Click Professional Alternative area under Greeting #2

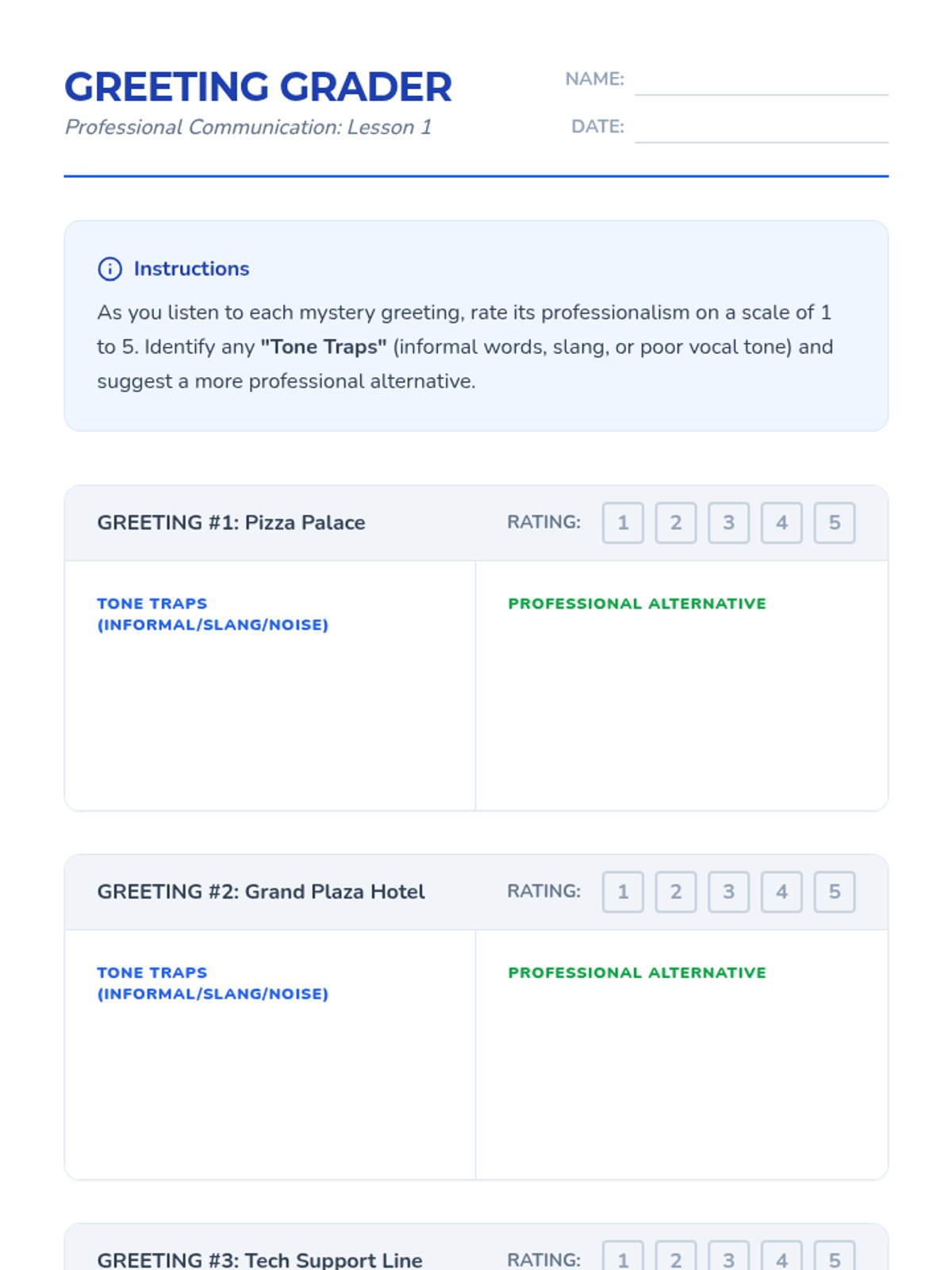[682, 1055]
